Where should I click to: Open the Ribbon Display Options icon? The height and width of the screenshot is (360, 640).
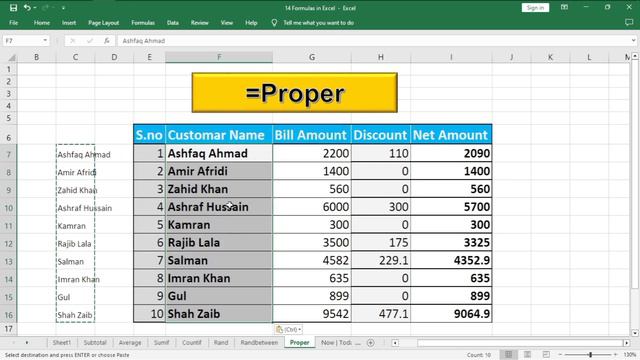tap(564, 7)
